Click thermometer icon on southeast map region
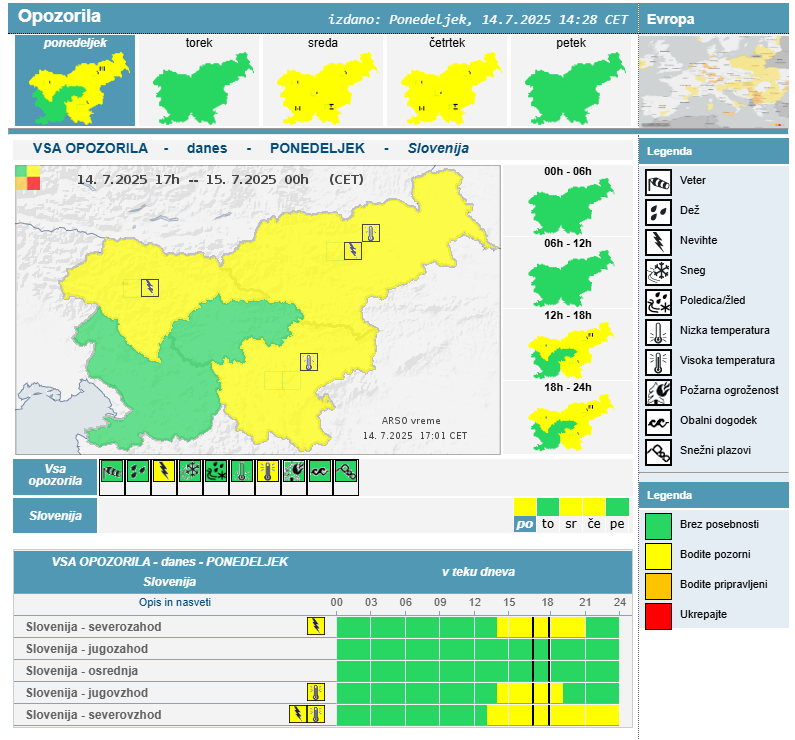The height and width of the screenshot is (740, 795). 310,362
